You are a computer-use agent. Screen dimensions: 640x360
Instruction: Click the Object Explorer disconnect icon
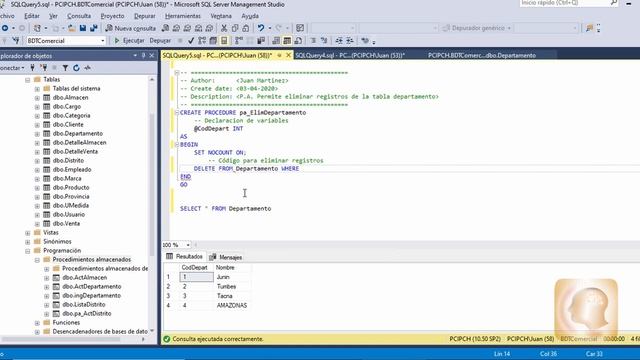[43, 68]
